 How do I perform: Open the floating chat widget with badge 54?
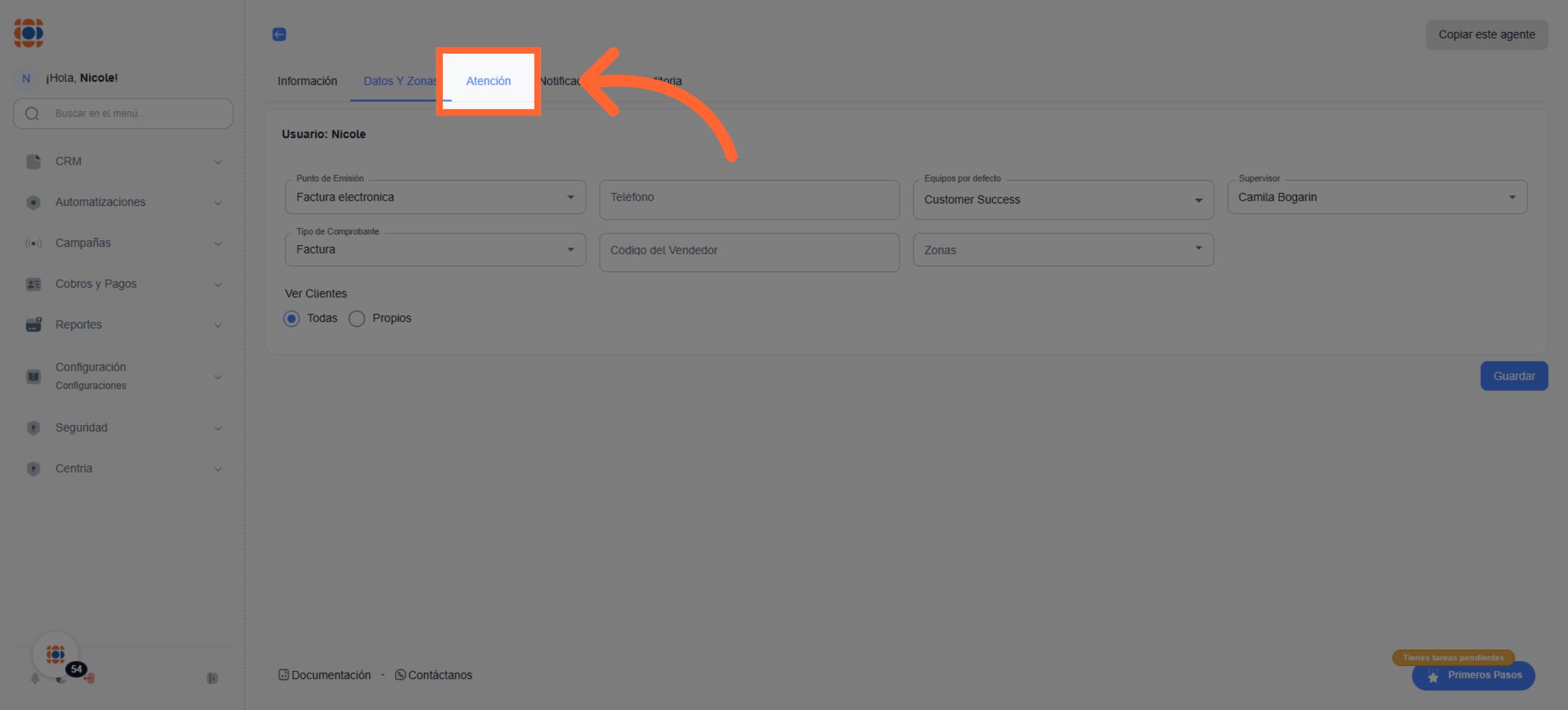click(x=56, y=654)
